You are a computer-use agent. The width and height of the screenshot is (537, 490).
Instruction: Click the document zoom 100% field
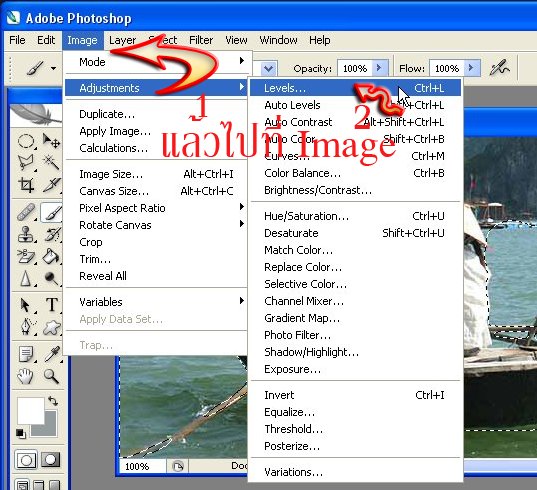click(x=143, y=466)
